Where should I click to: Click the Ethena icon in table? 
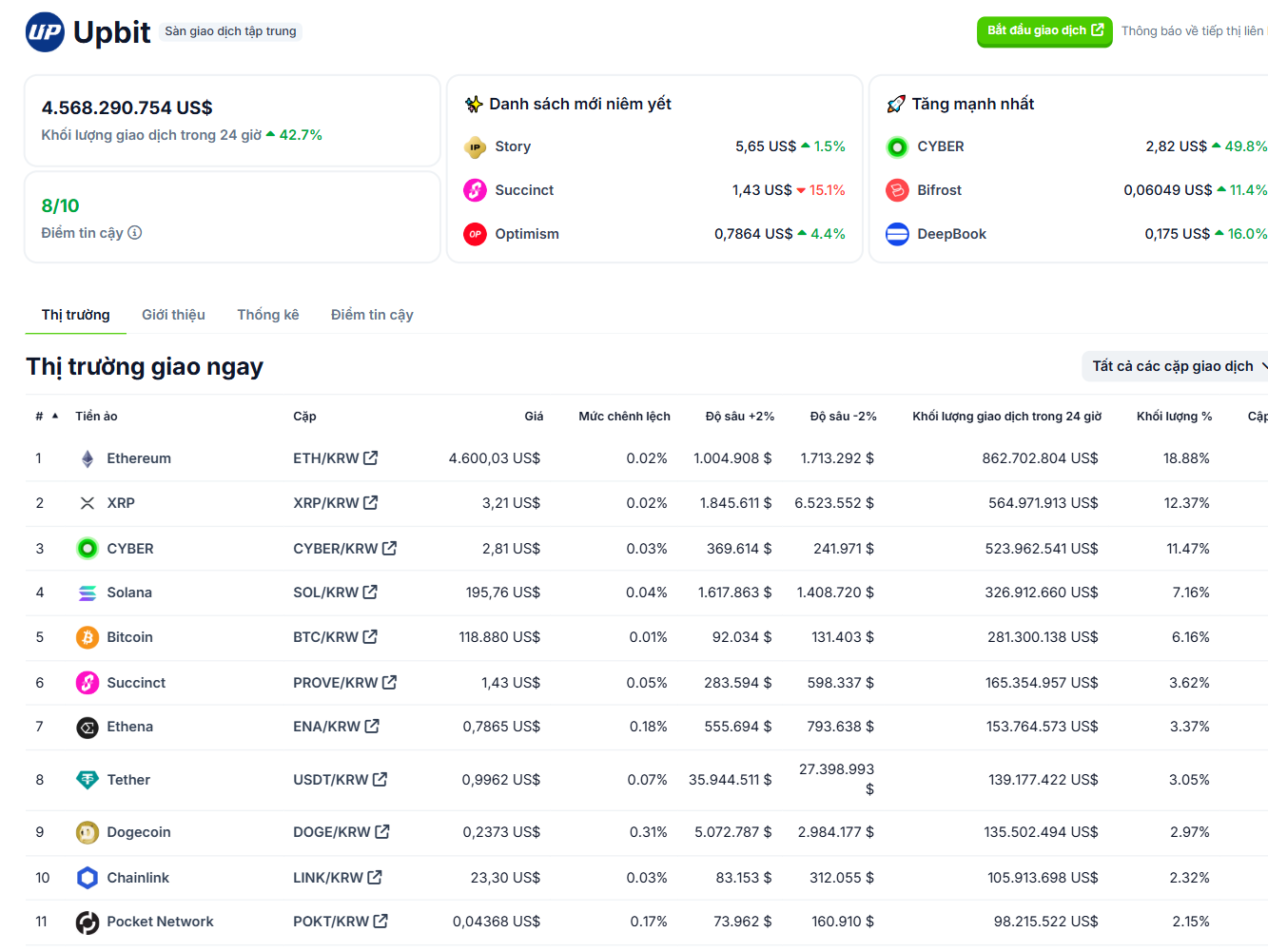coord(88,728)
